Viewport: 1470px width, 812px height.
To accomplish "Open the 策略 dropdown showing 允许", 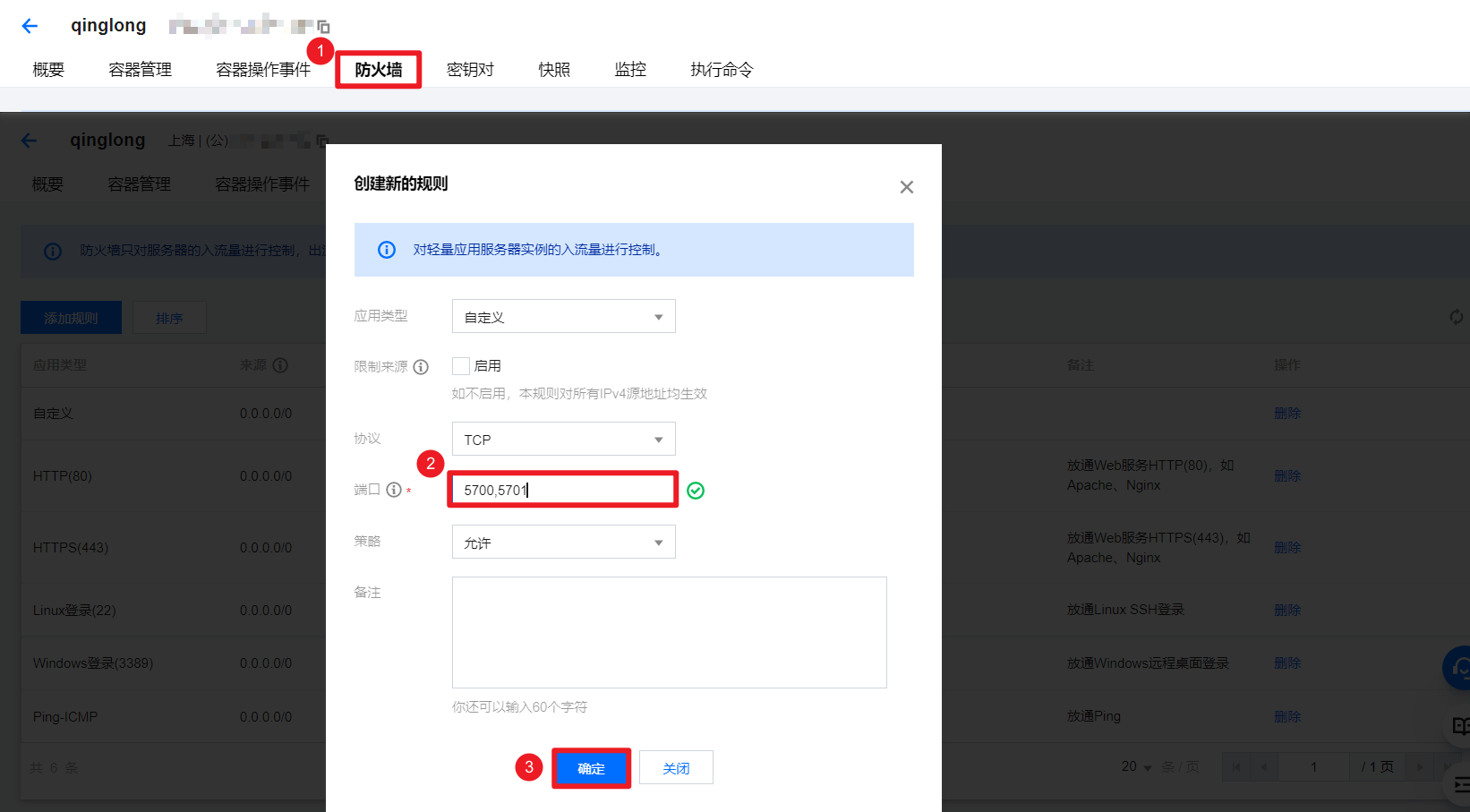I will pos(564,543).
